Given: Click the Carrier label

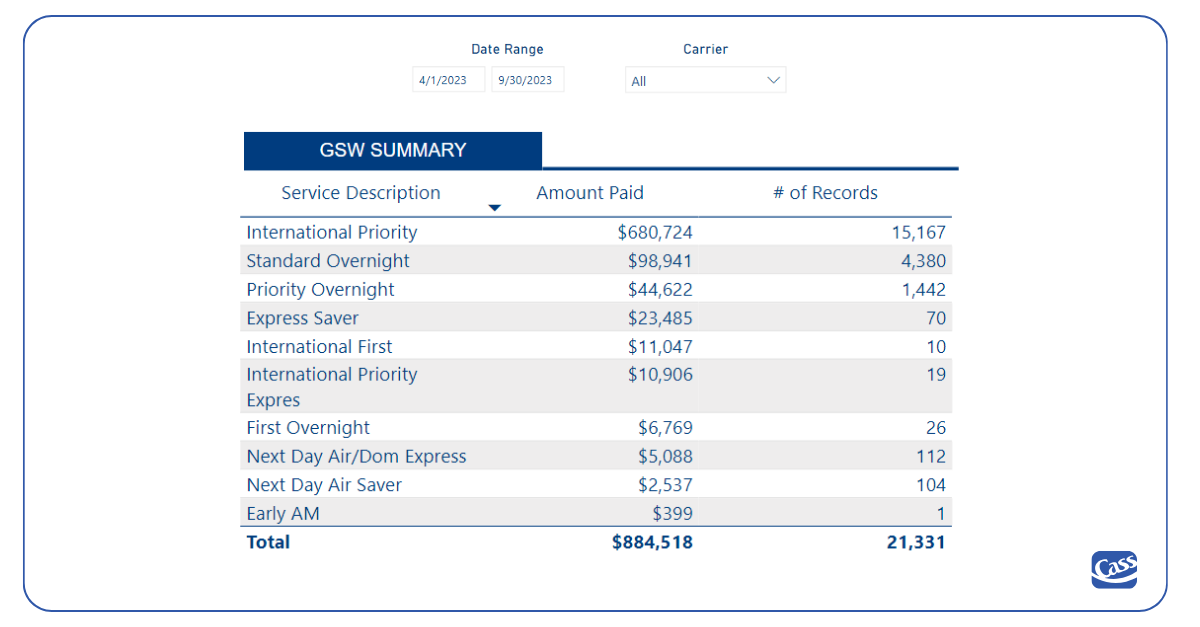Looking at the screenshot, I should pyautogui.click(x=705, y=49).
